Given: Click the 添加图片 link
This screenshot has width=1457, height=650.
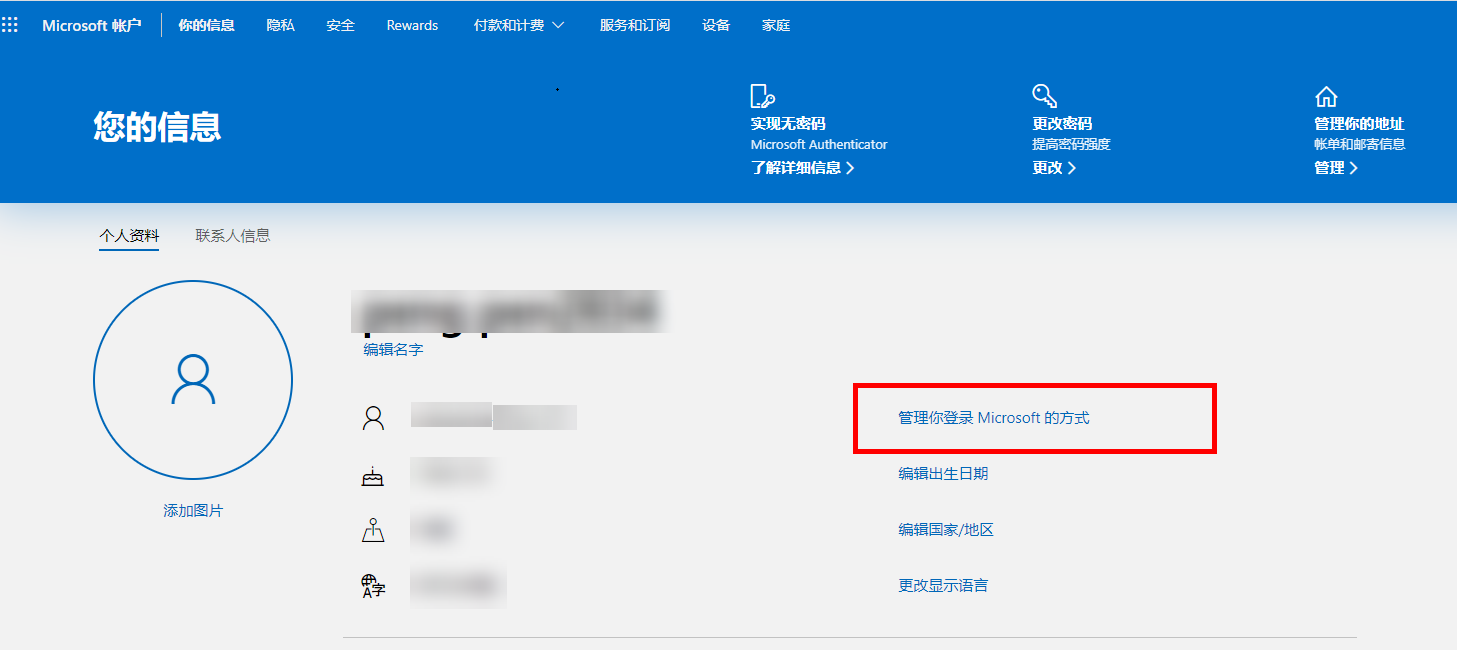Looking at the screenshot, I should [x=193, y=511].
